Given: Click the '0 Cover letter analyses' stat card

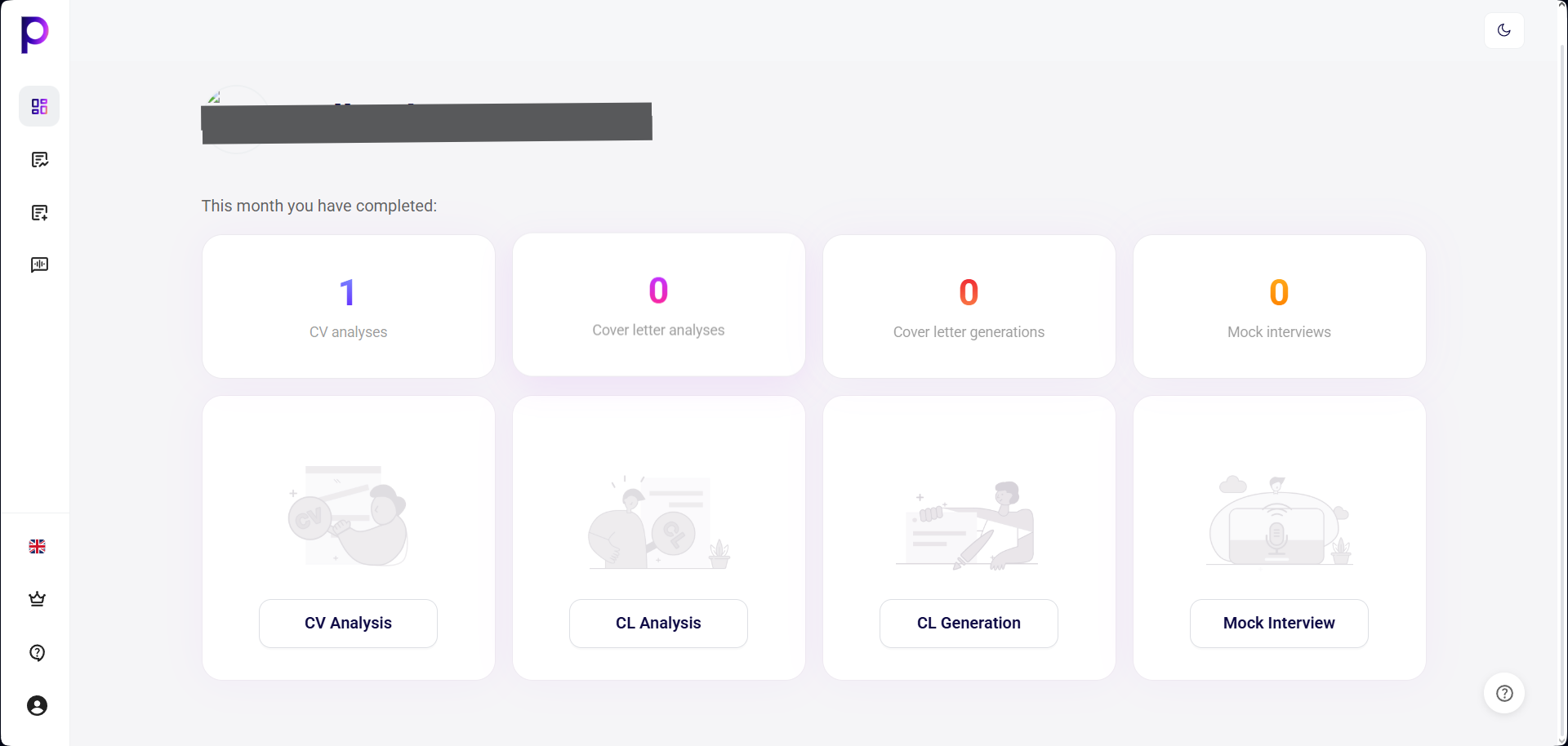Looking at the screenshot, I should 658,304.
